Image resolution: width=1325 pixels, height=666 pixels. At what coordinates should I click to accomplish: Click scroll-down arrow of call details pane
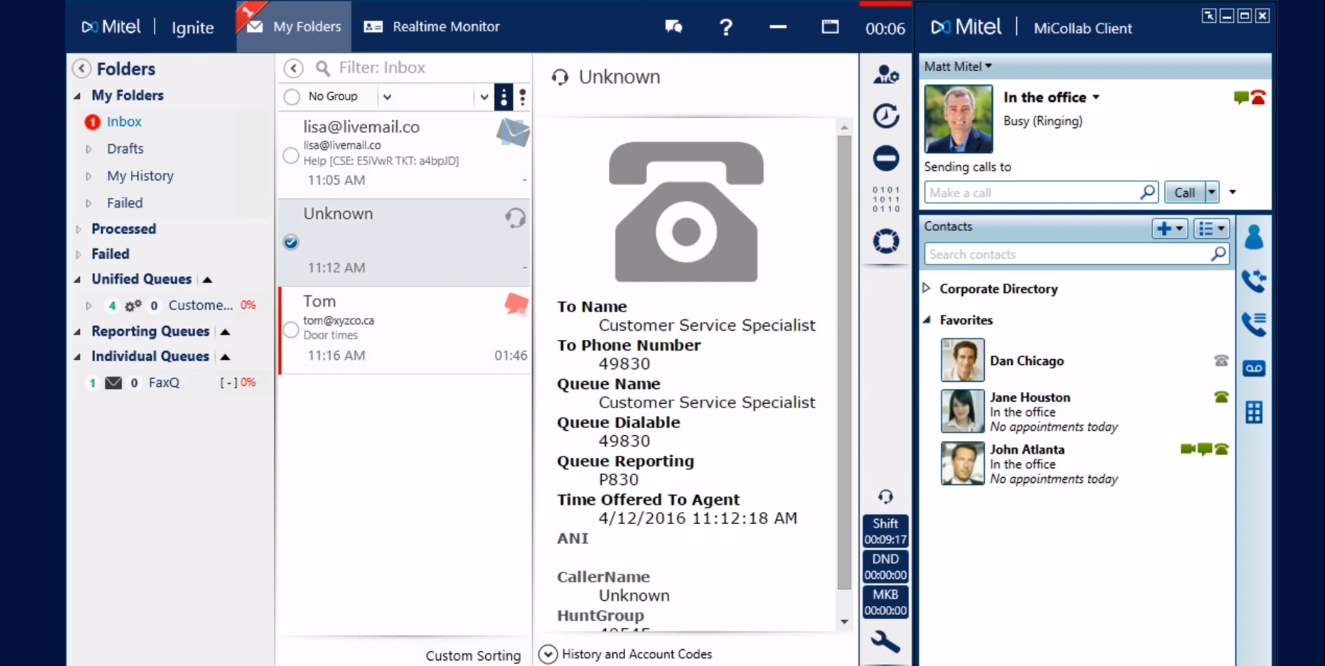844,621
